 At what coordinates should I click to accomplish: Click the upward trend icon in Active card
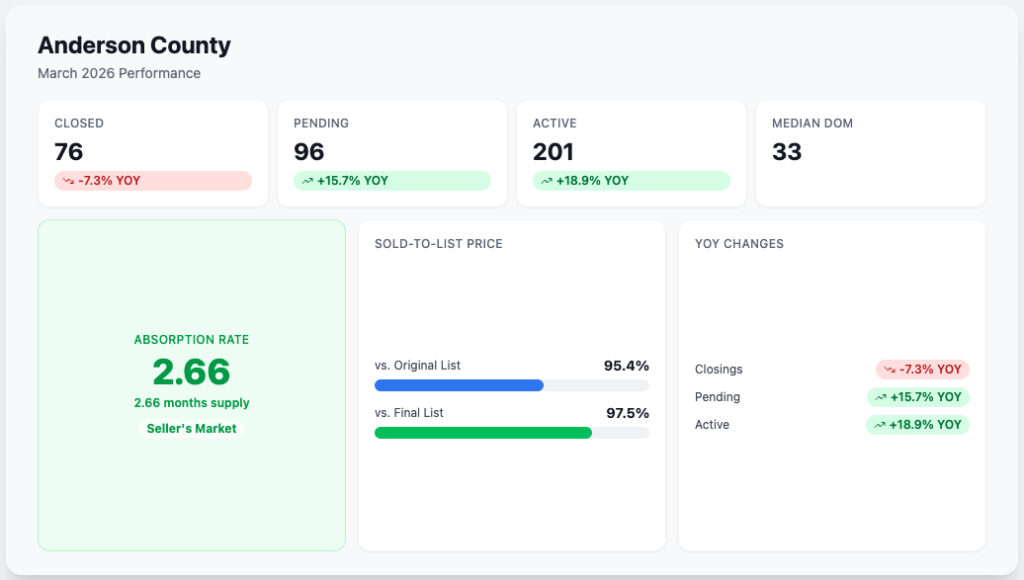point(547,181)
